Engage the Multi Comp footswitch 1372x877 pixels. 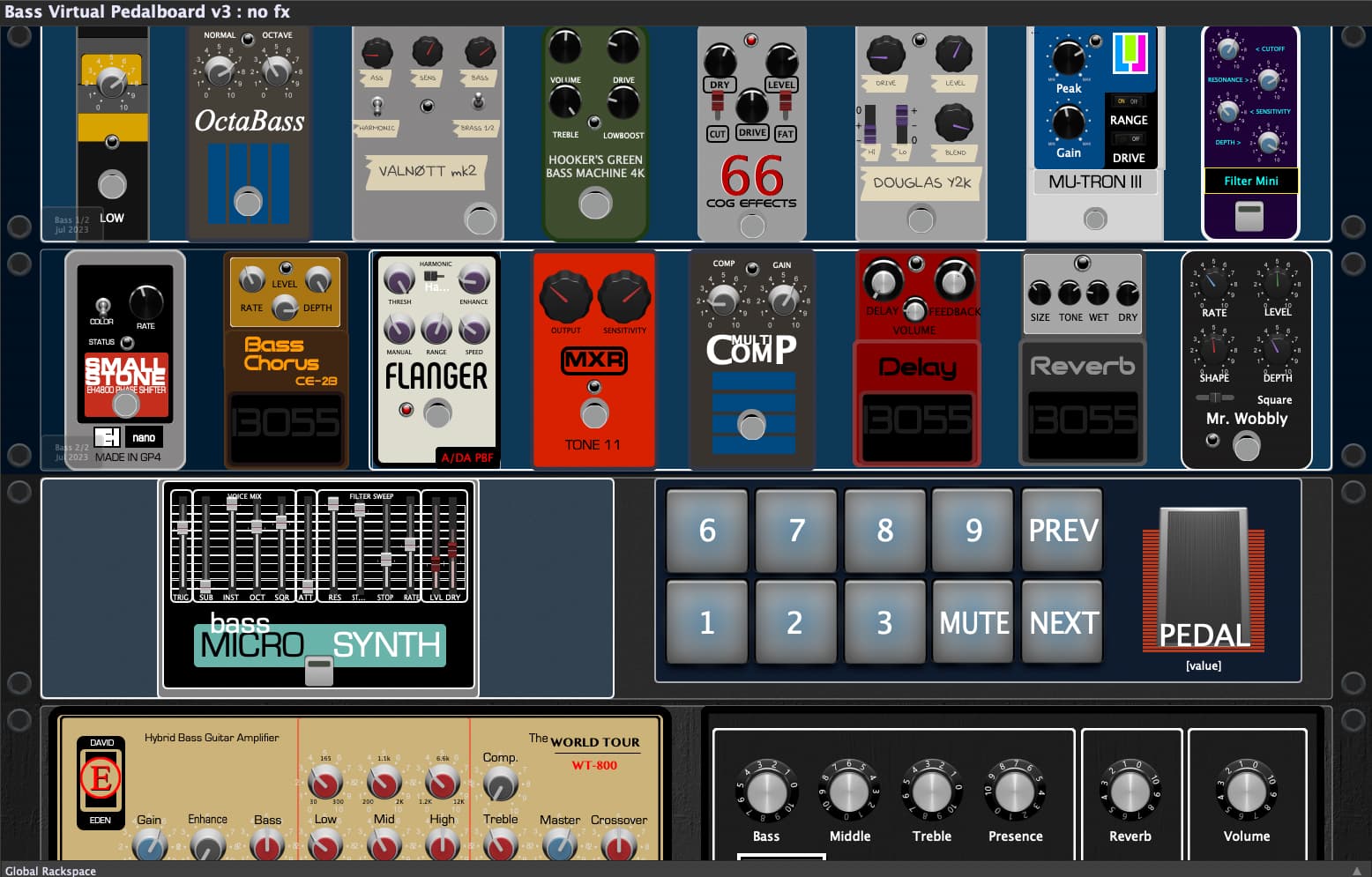click(751, 425)
